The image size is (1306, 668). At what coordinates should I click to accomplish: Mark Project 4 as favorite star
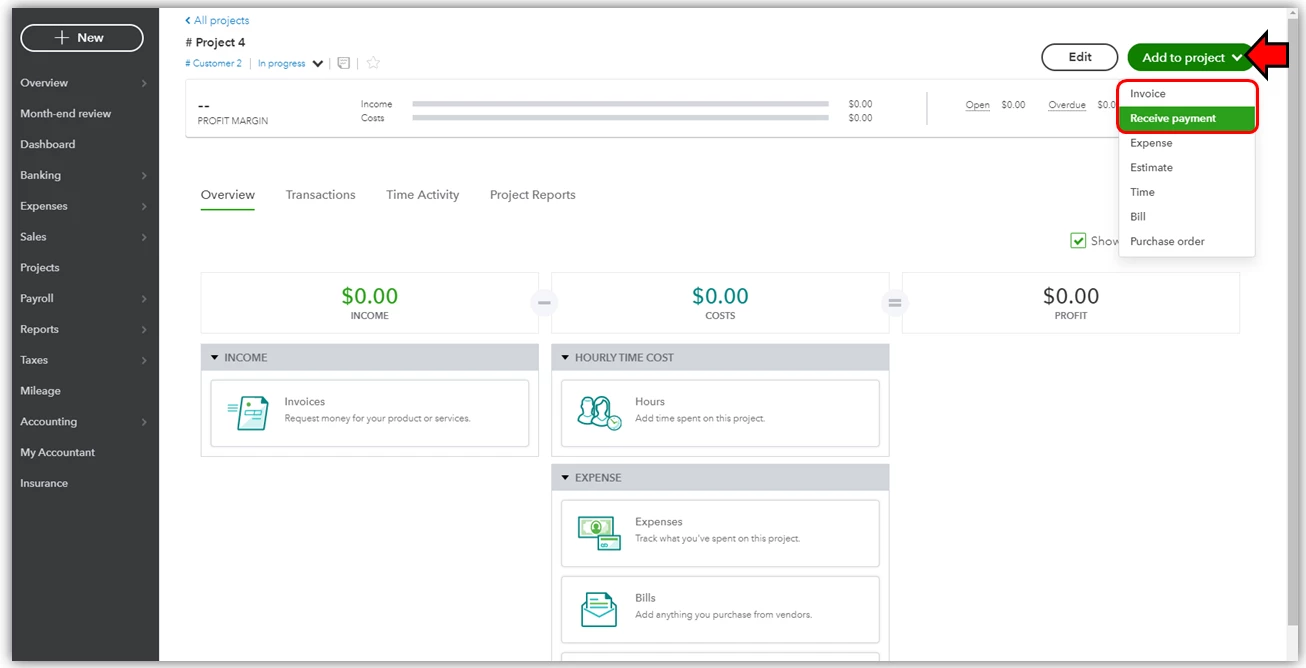pos(373,63)
